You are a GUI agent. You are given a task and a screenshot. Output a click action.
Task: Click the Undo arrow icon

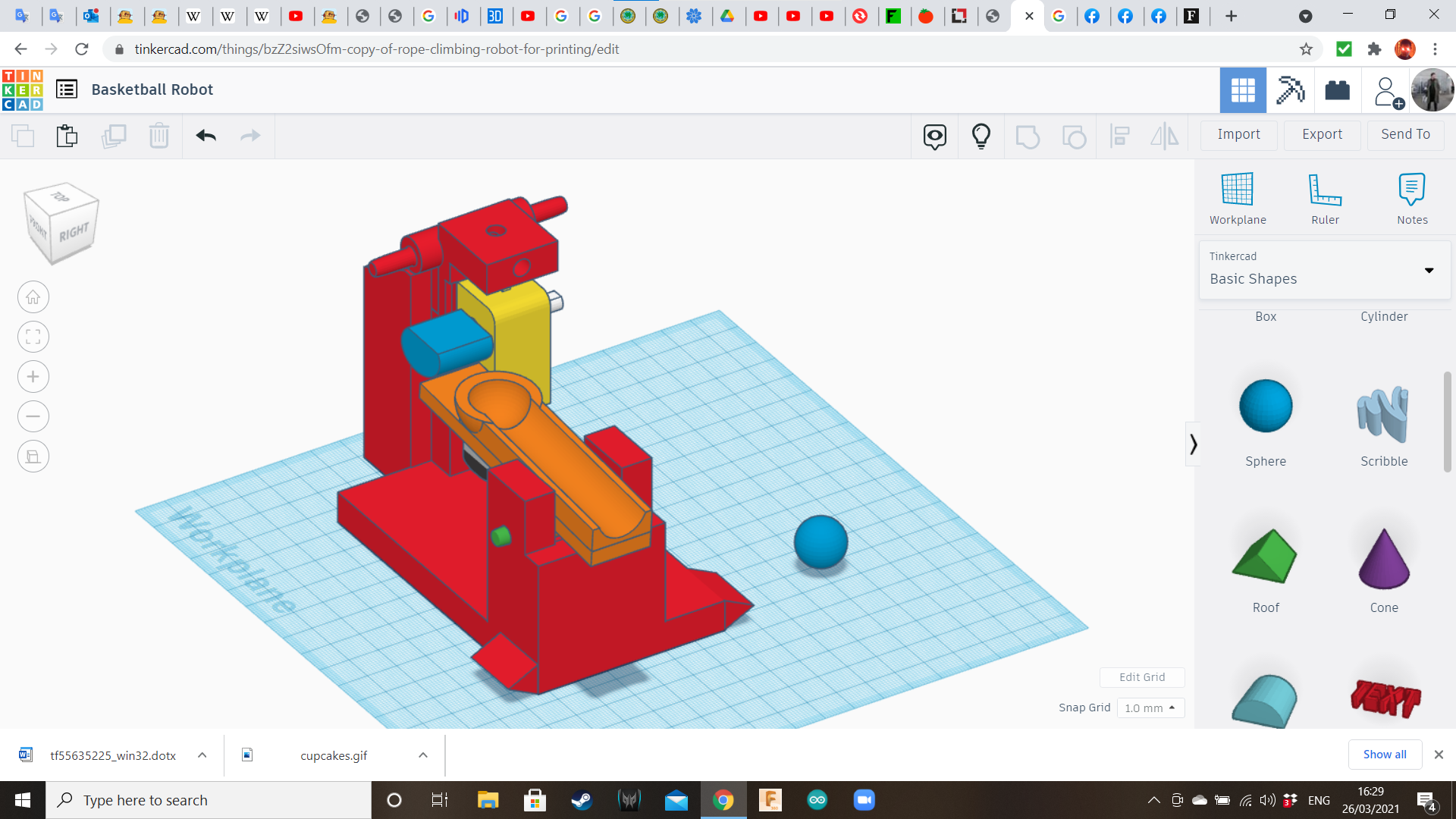point(206,136)
